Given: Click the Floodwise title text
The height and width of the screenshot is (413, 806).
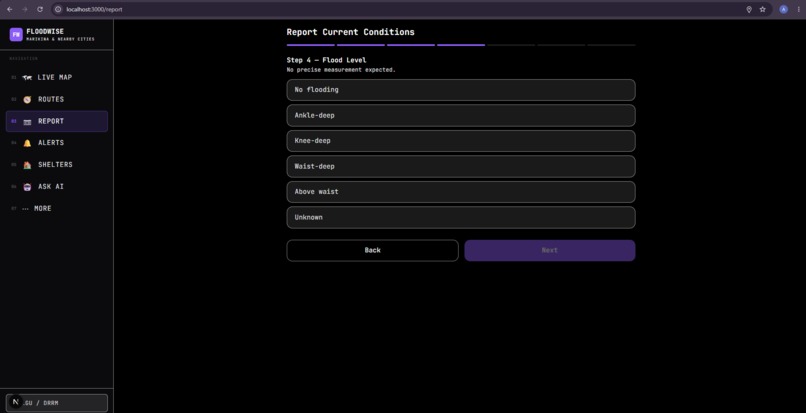Looking at the screenshot, I should 45,31.
